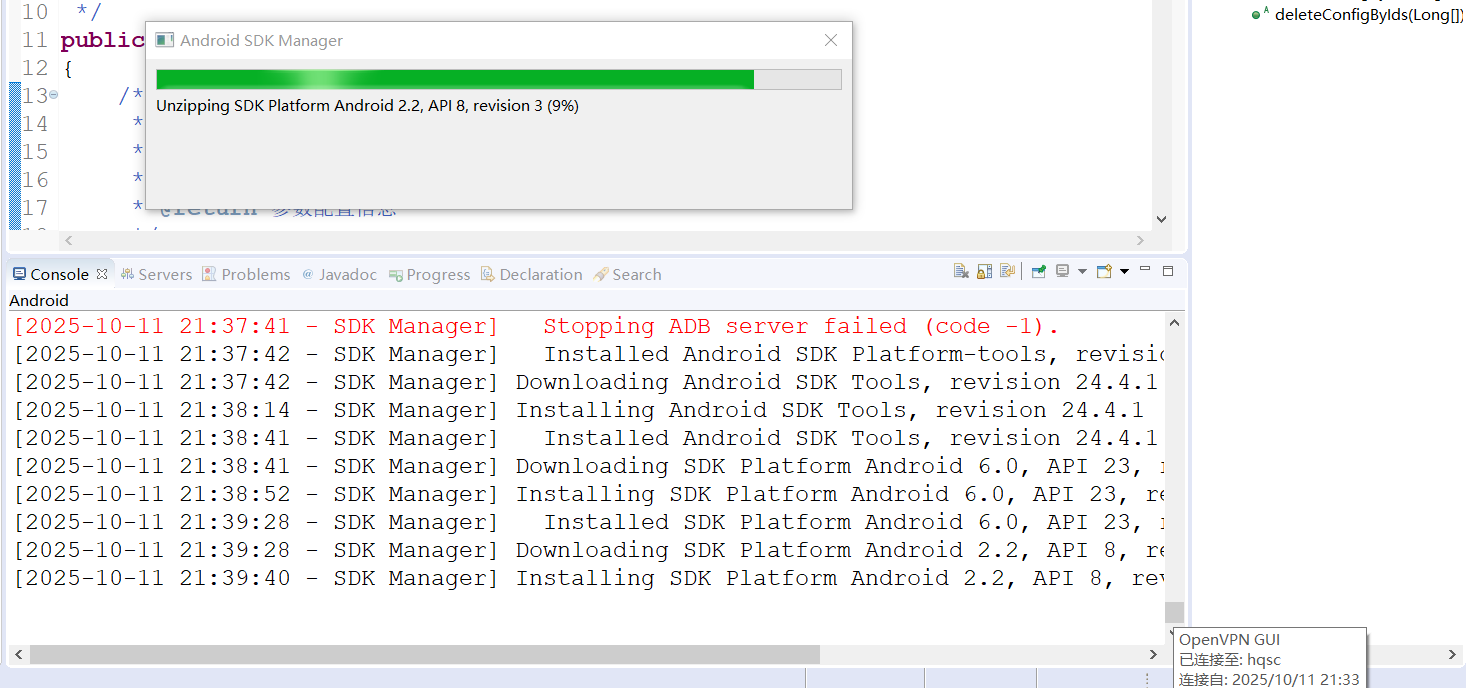The height and width of the screenshot is (688, 1466).
Task: Collapse the comment fold on line 13
Action: point(54,95)
